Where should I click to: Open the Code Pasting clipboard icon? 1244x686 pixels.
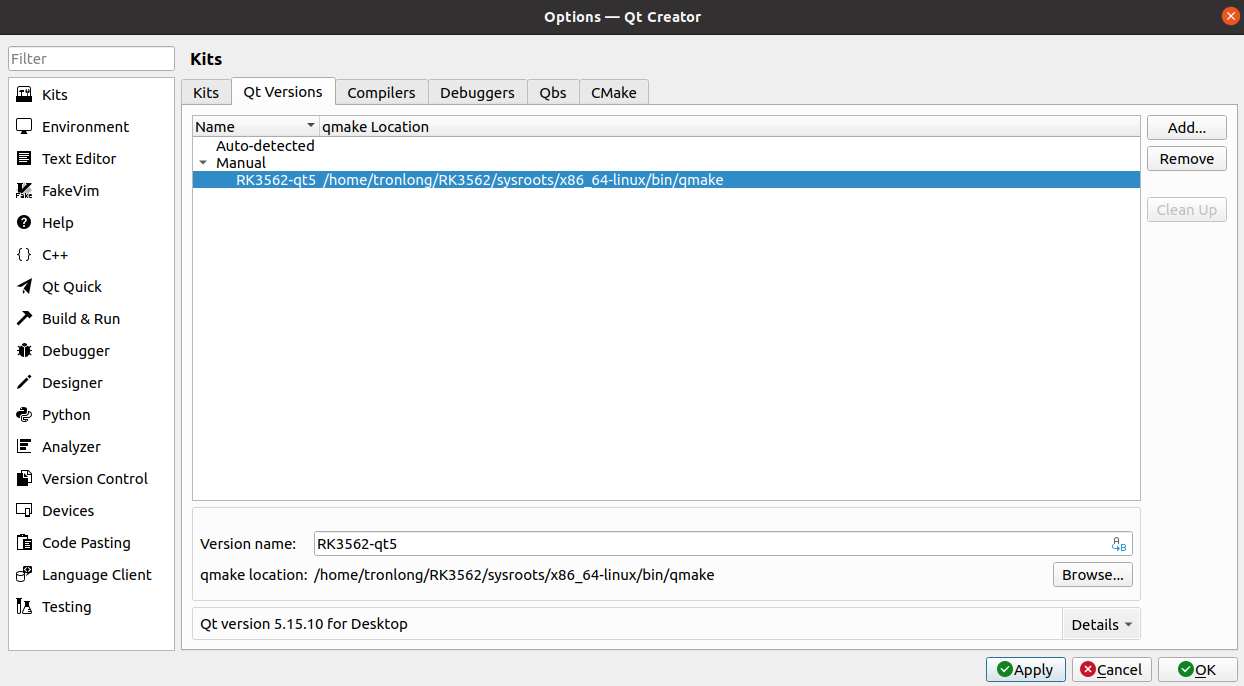click(25, 543)
